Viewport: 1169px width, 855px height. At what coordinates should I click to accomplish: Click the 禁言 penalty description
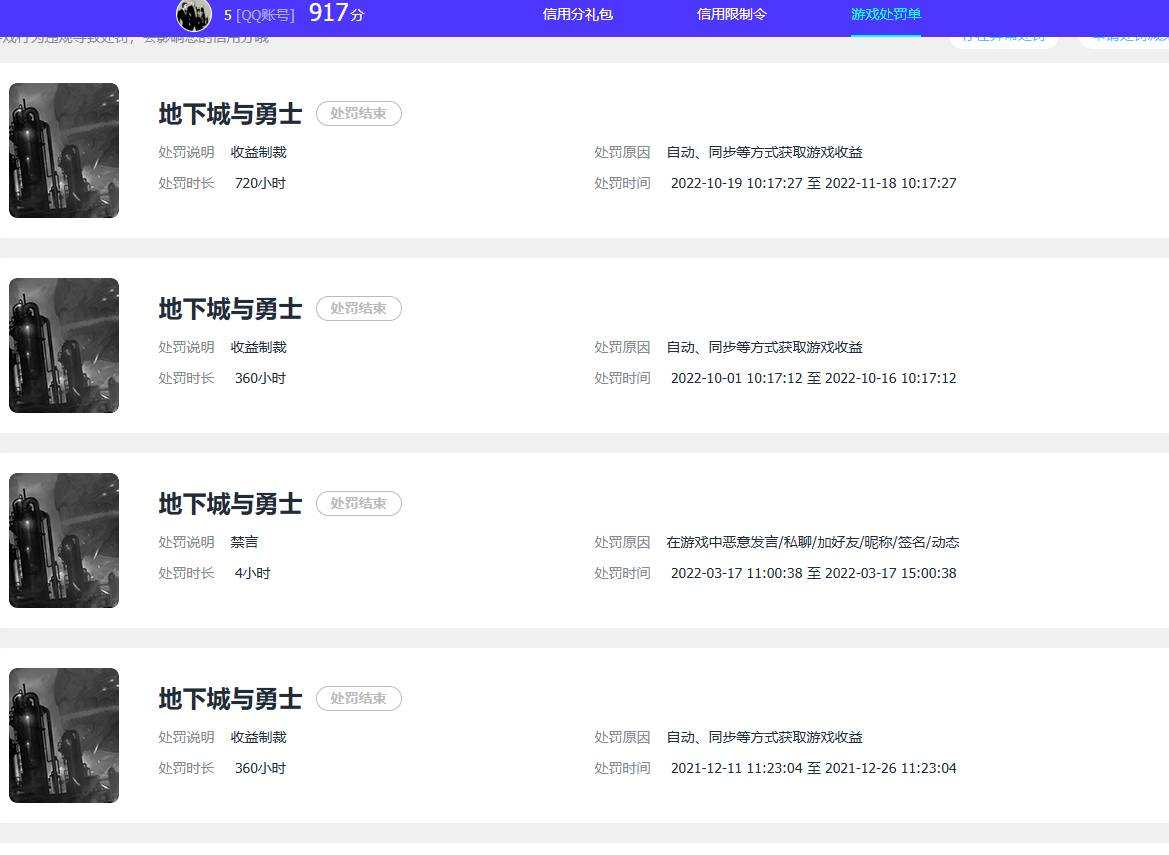244,542
